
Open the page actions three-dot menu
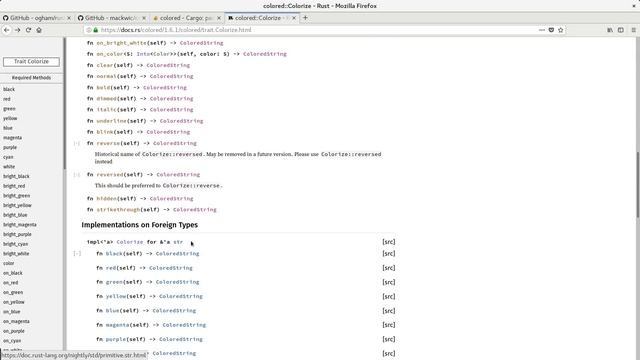[x=542, y=30]
